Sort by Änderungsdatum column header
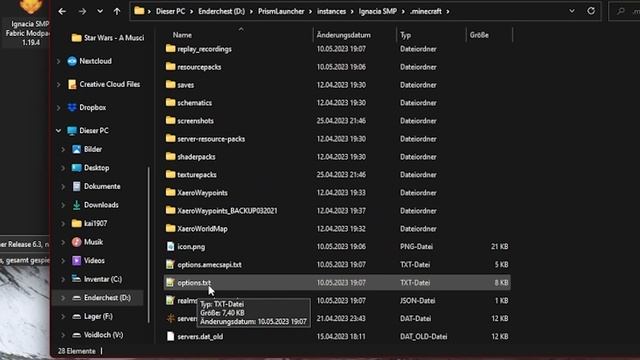 point(344,35)
